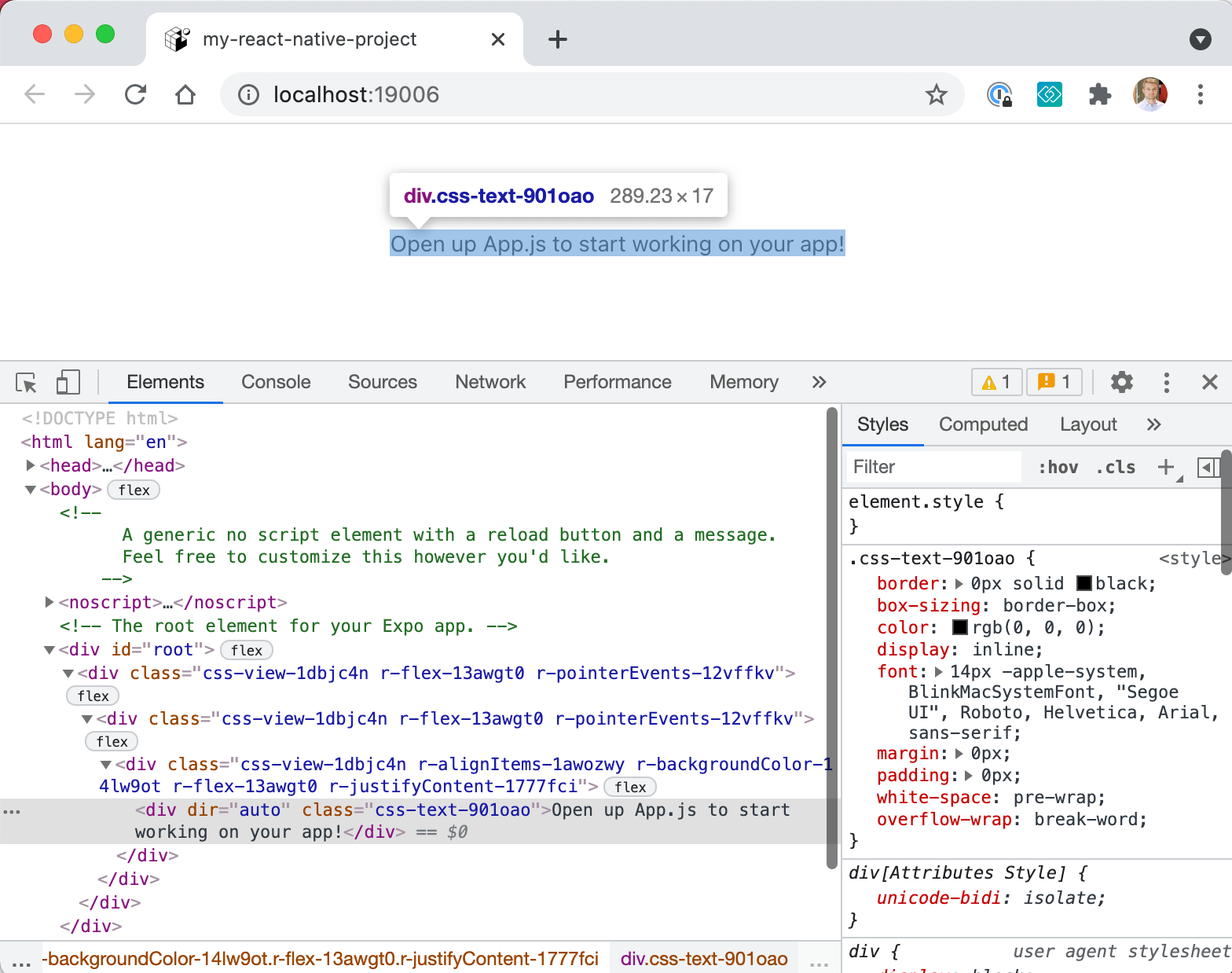Open the rgb(0, 0, 0) color swatch
Viewport: 1232px width, 973px height.
coord(960,627)
